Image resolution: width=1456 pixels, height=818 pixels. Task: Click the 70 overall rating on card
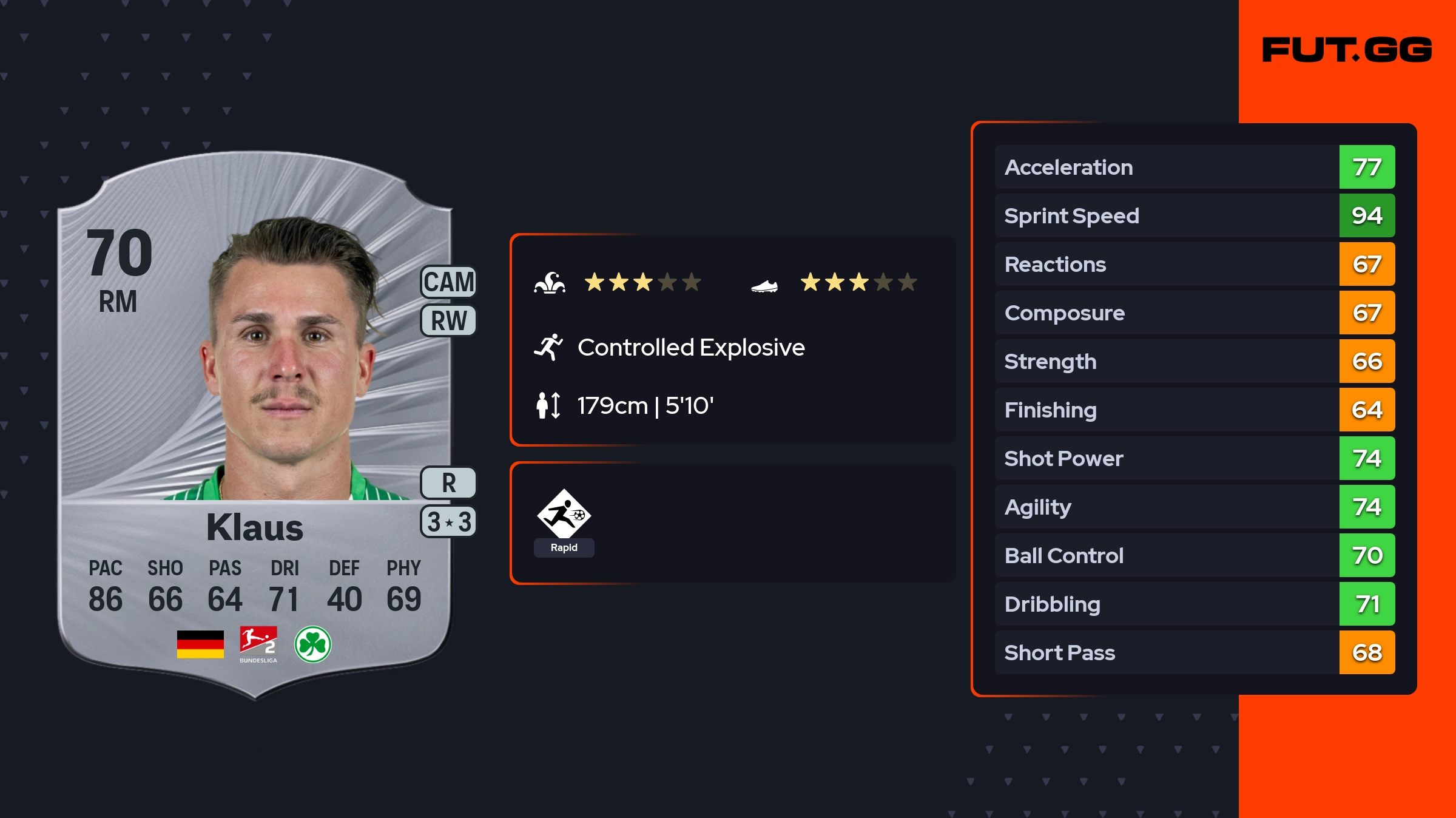point(120,252)
